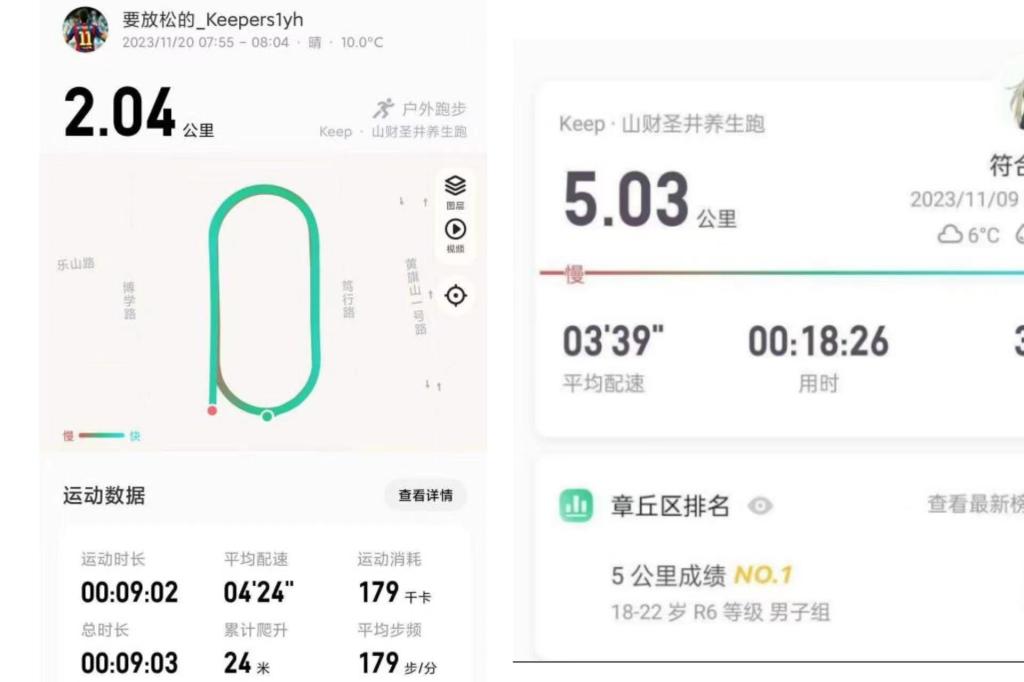This screenshot has height=682, width=1024.
Task: Click the slow-fast pace color legend
Action: (102, 436)
